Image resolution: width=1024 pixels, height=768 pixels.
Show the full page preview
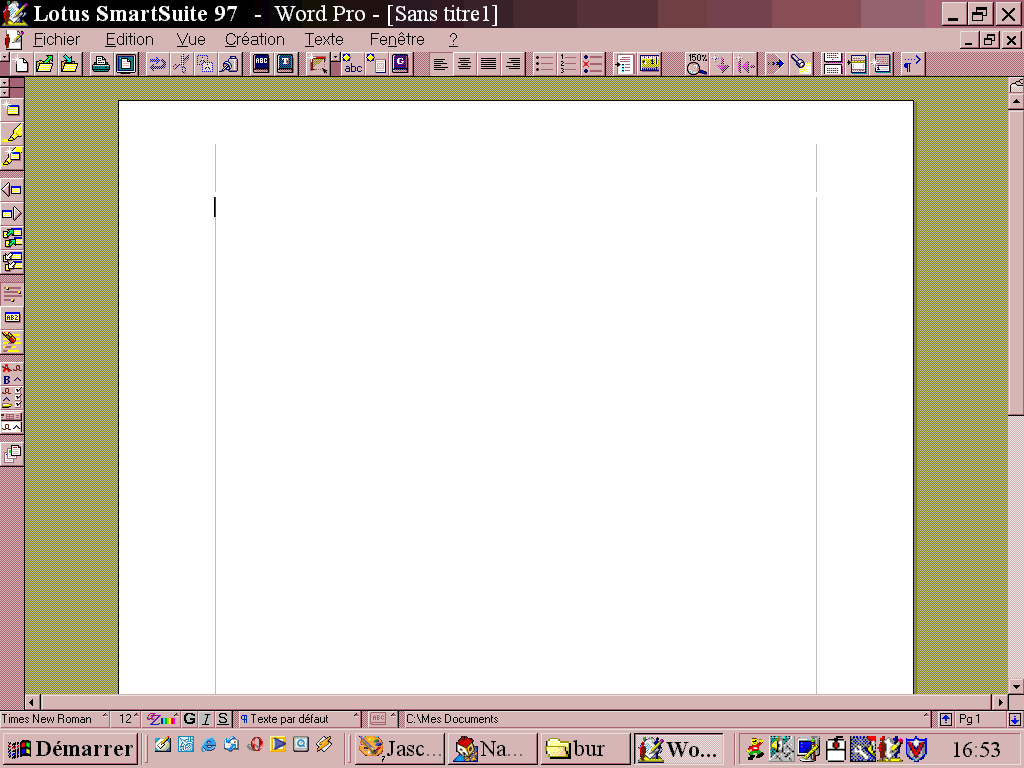tap(125, 64)
